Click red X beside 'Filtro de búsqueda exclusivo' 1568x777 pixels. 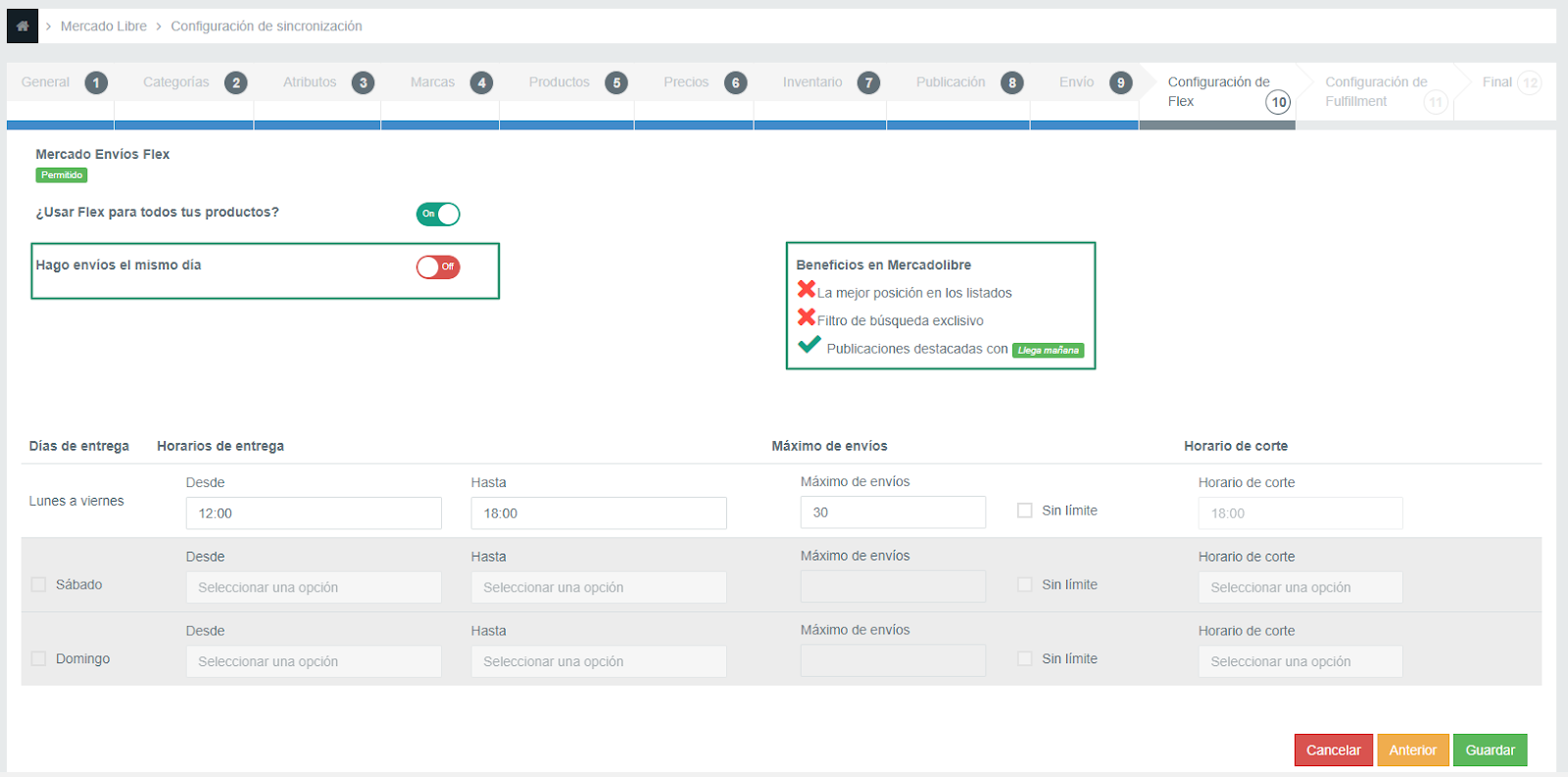807,317
